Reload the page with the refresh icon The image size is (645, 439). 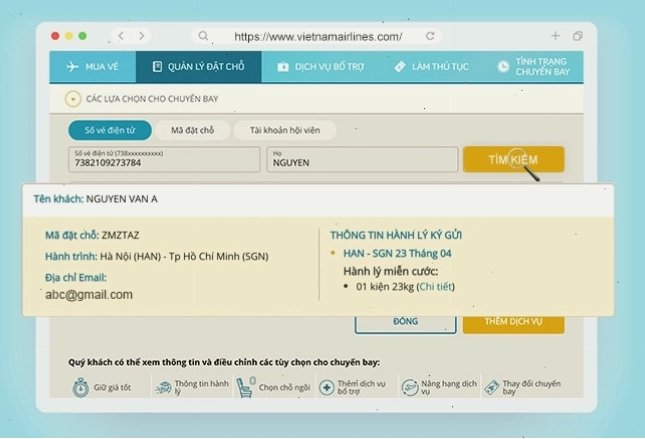click(430, 36)
